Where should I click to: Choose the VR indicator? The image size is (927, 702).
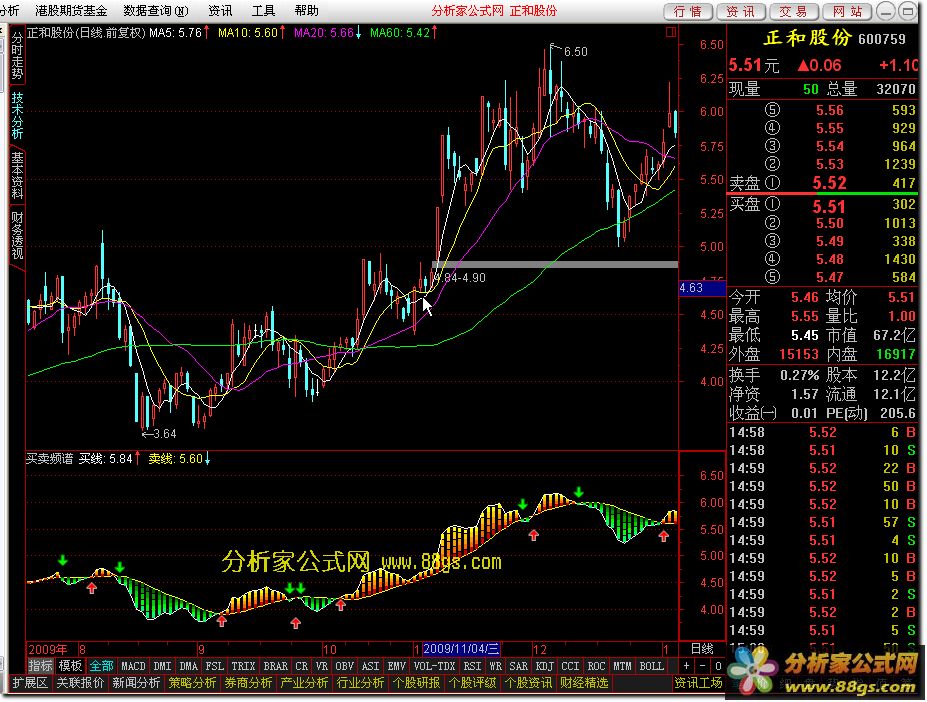coord(322,666)
